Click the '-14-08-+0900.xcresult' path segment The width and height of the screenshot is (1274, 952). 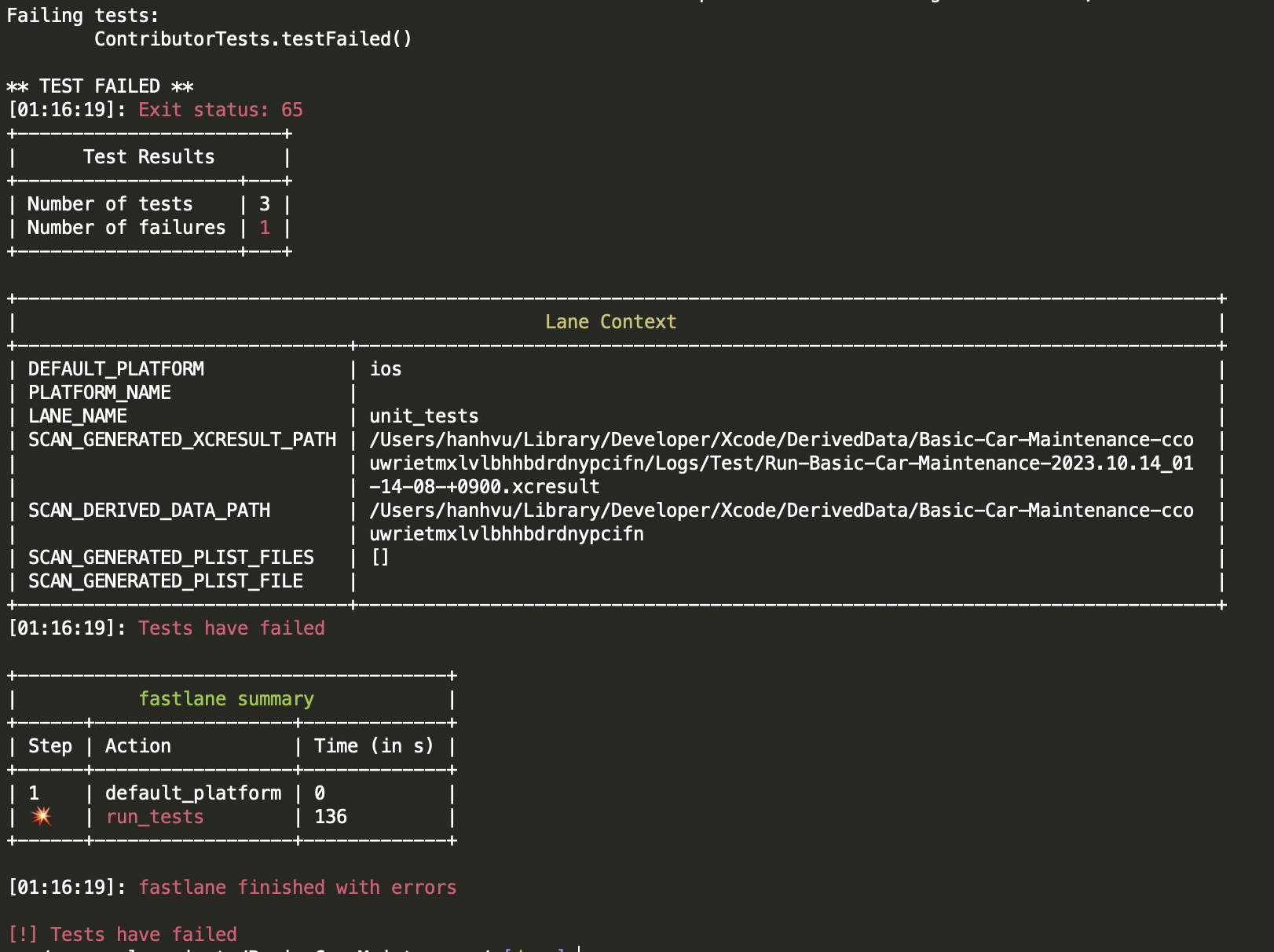point(485,487)
